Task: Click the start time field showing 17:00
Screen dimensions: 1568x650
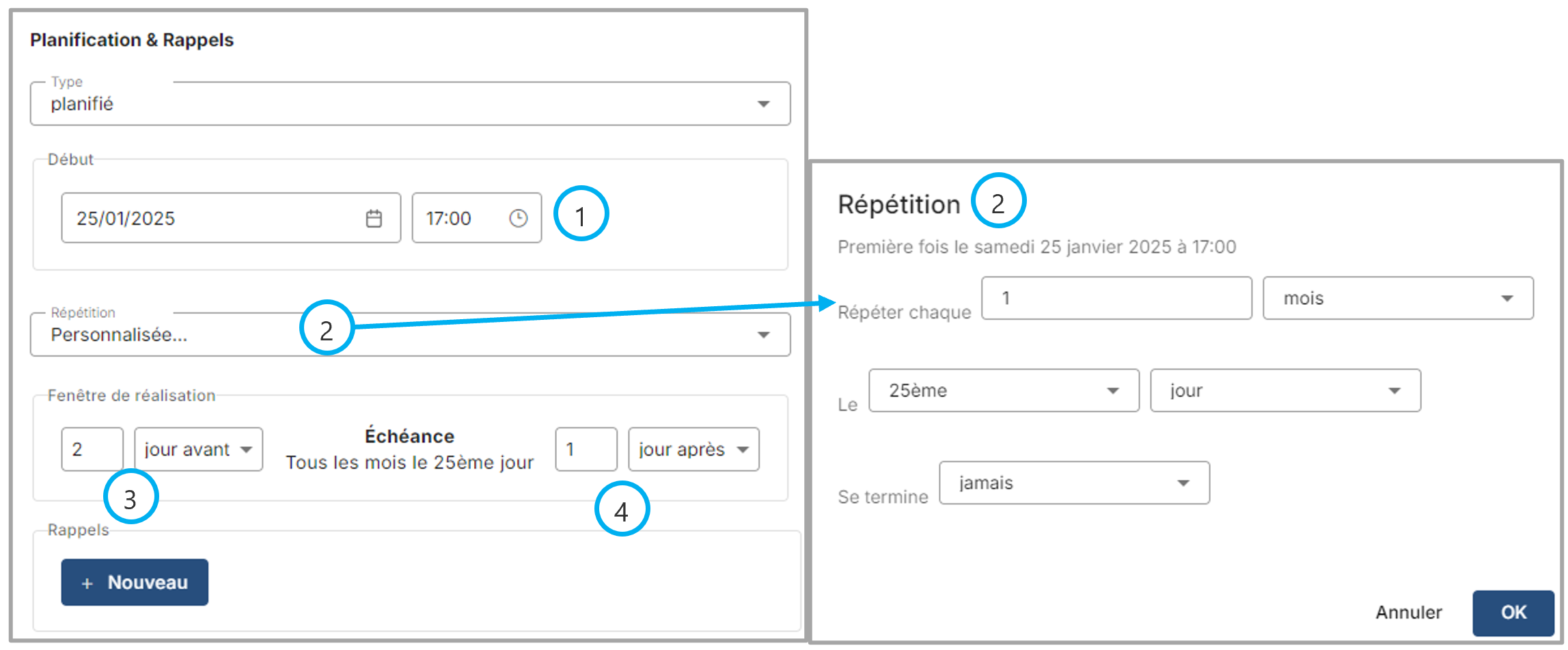Action: pyautogui.click(x=458, y=219)
